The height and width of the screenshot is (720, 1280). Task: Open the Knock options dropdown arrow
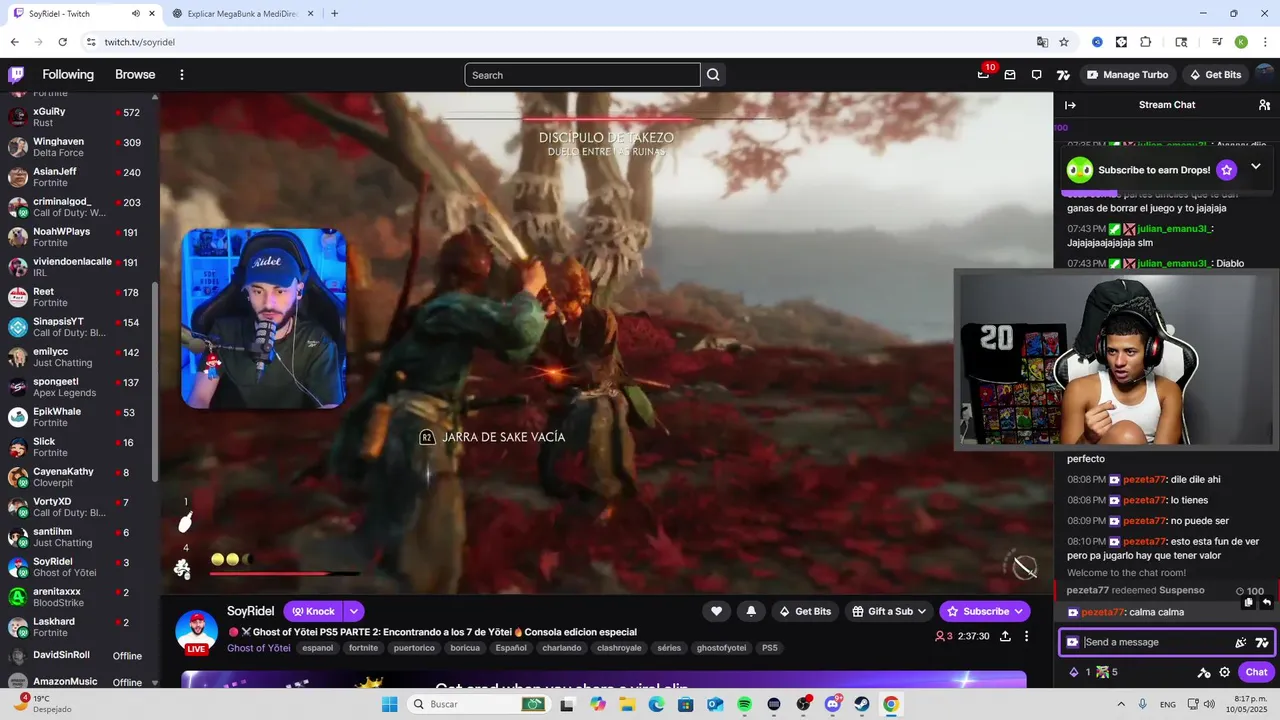pyautogui.click(x=354, y=611)
